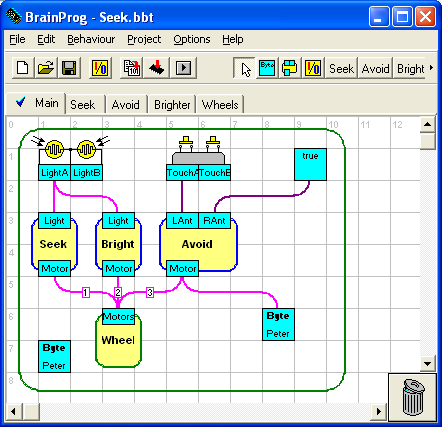
Task: Click the Motor port on Avoid block
Action: [182, 269]
